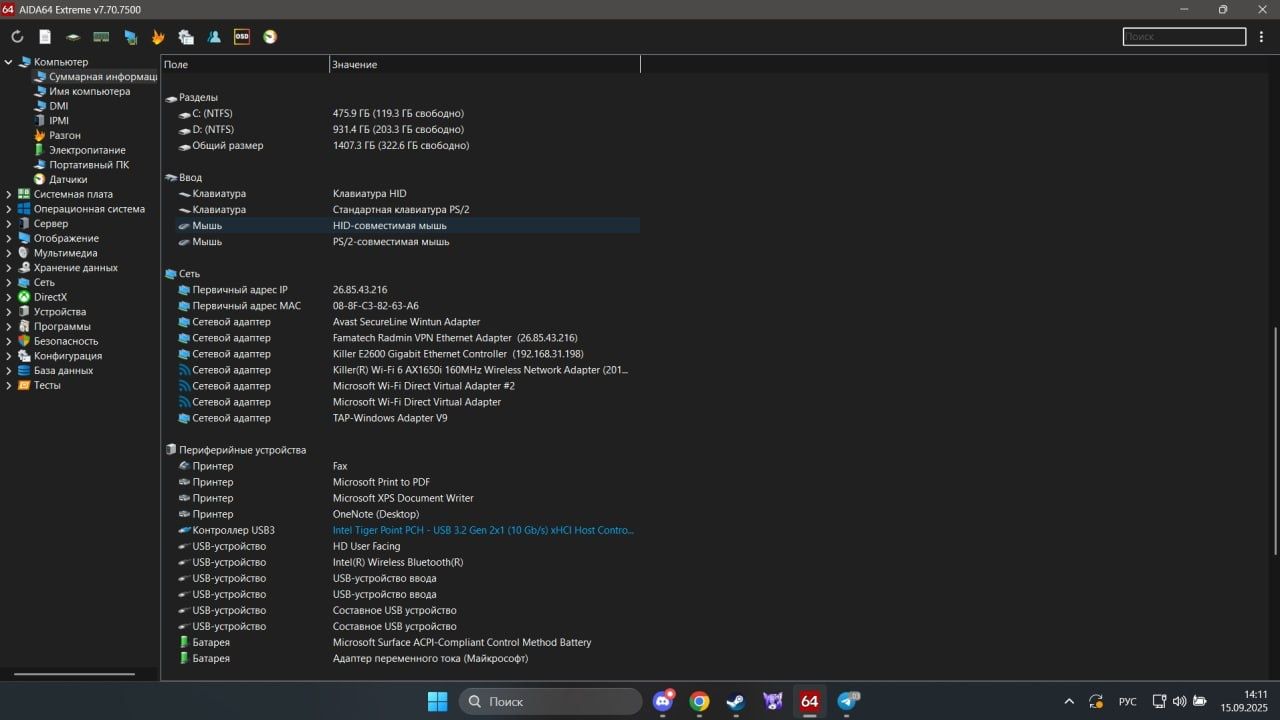Open Telegram from the taskbar
The width and height of the screenshot is (1280, 720).
(x=847, y=701)
